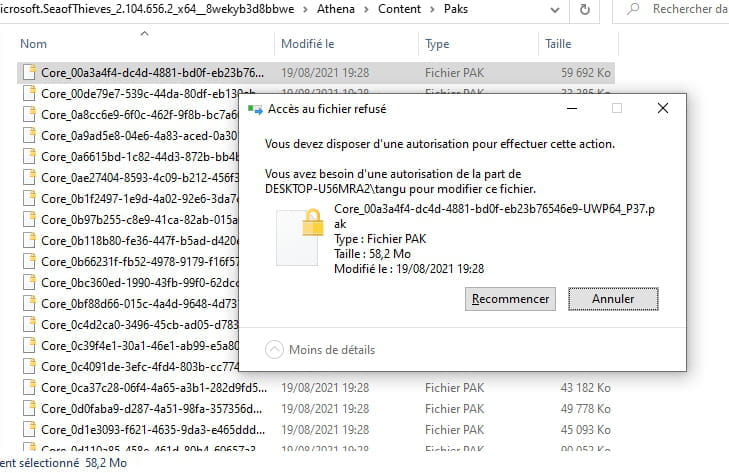Sort files by the Nom column header
The image size is (729, 473).
pyautogui.click(x=34, y=44)
